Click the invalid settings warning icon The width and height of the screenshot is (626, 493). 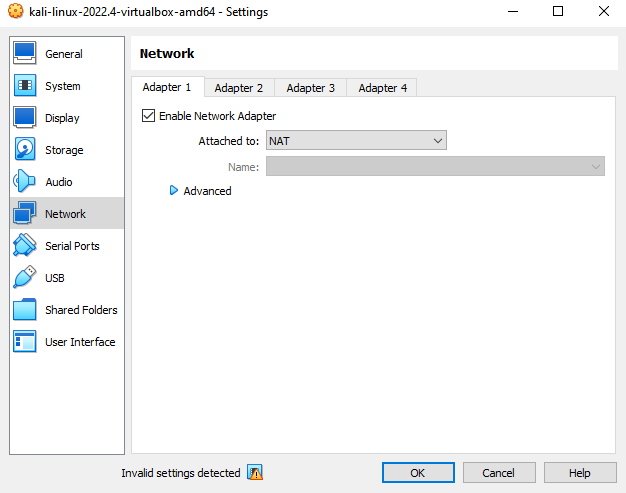click(x=255, y=473)
